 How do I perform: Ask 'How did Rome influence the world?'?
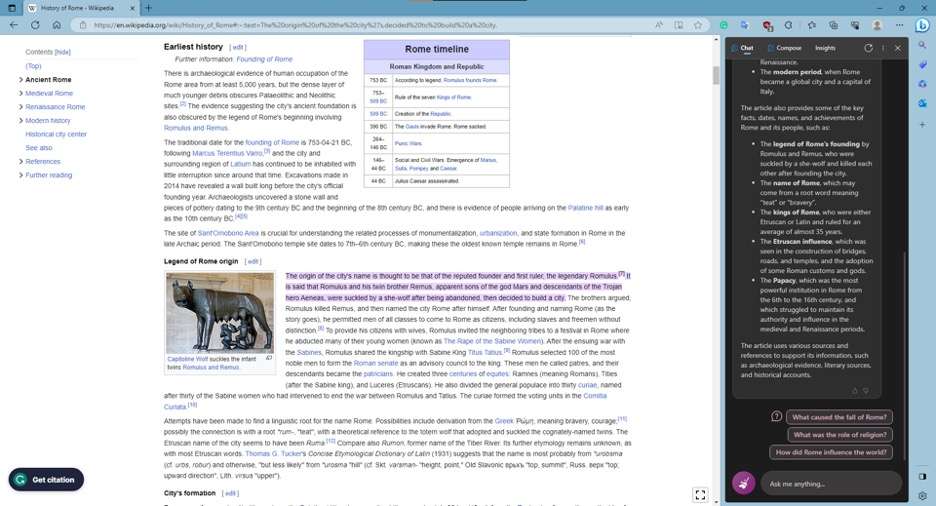point(831,452)
